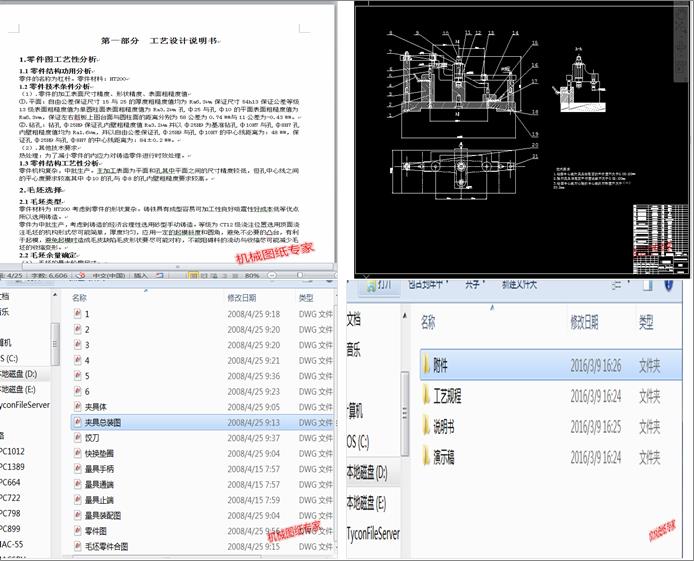The height and width of the screenshot is (561, 694).
Task: Open the view options dropdown arrow in folder window
Action: (x=628, y=284)
